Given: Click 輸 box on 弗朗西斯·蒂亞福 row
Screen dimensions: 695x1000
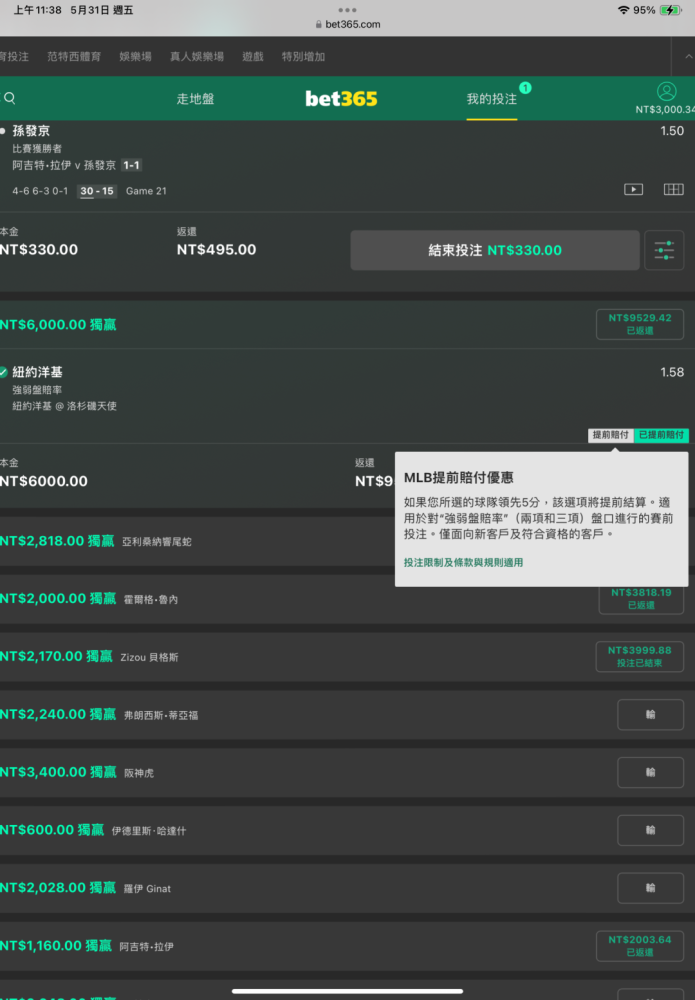Looking at the screenshot, I should [x=650, y=714].
